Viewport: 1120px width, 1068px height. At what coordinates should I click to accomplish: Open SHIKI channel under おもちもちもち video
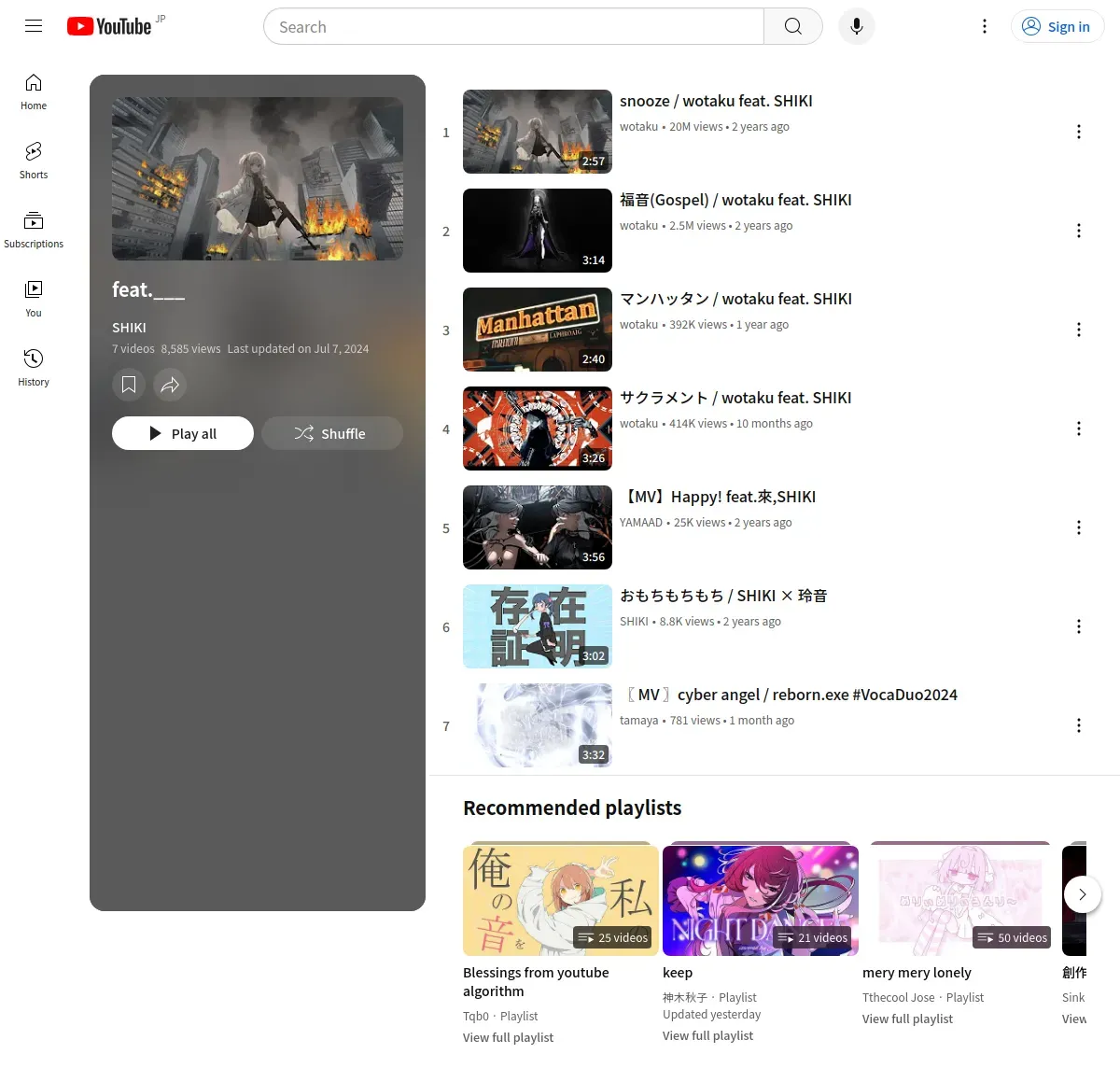coord(634,622)
